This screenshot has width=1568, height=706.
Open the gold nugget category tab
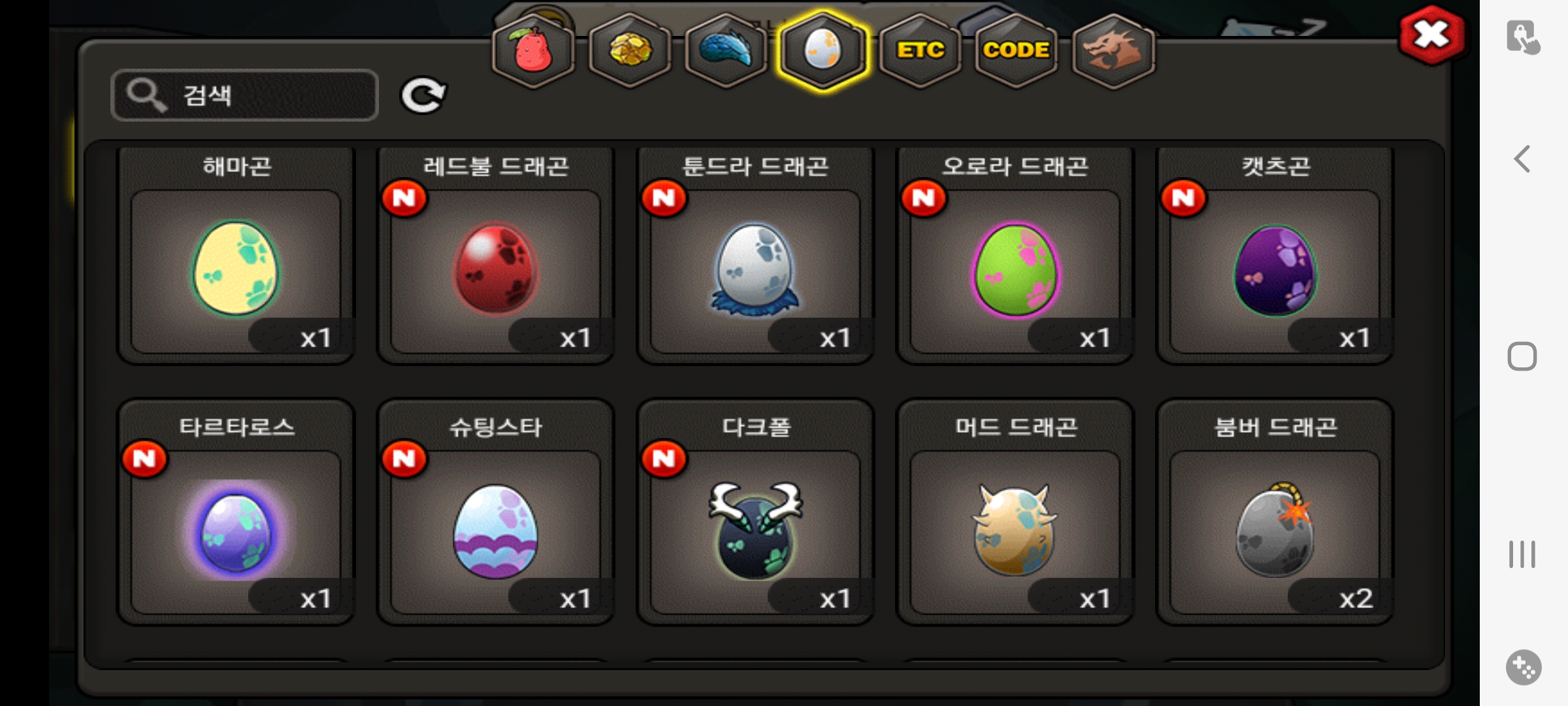pyautogui.click(x=630, y=51)
